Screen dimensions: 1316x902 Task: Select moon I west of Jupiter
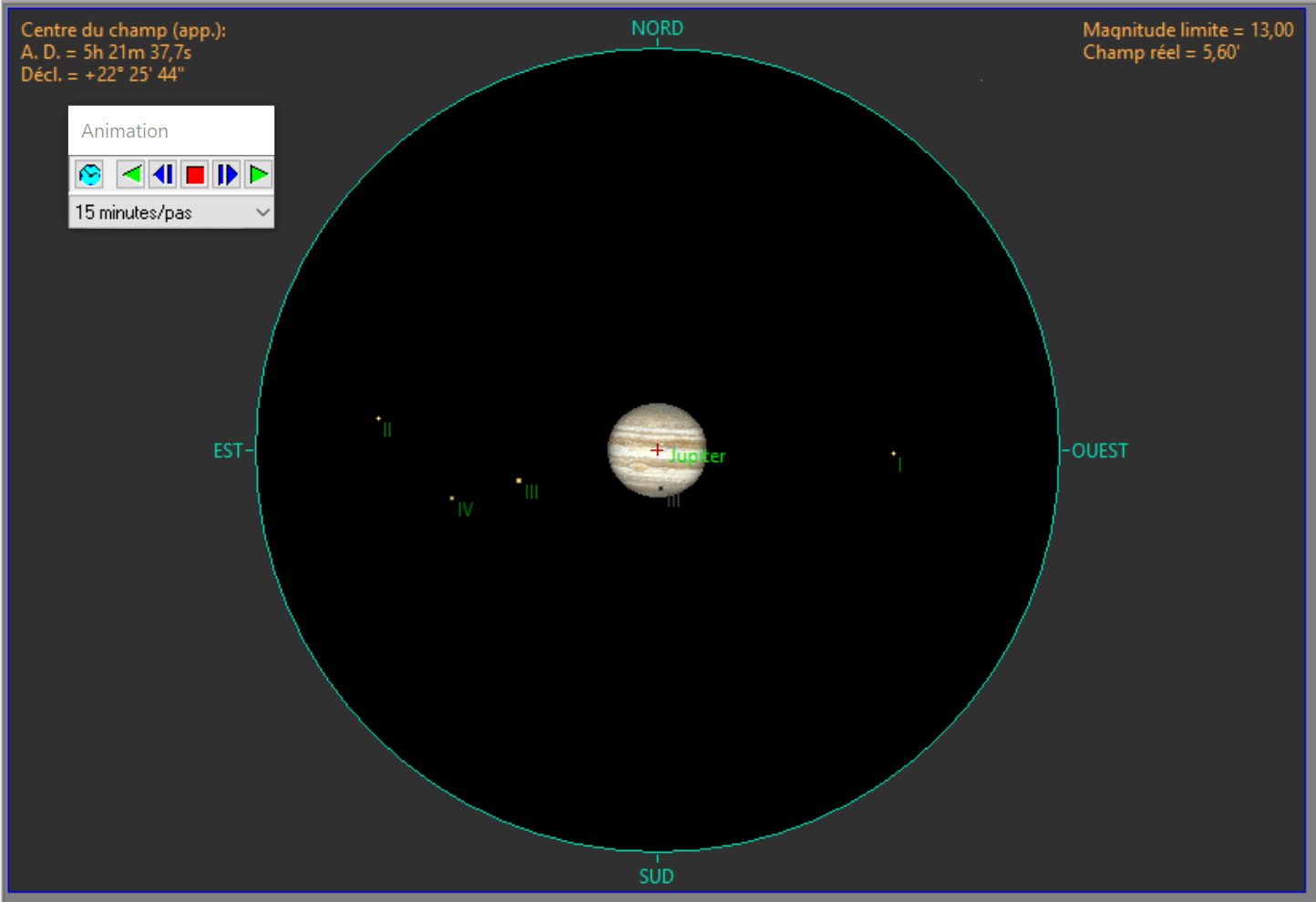pos(893,453)
